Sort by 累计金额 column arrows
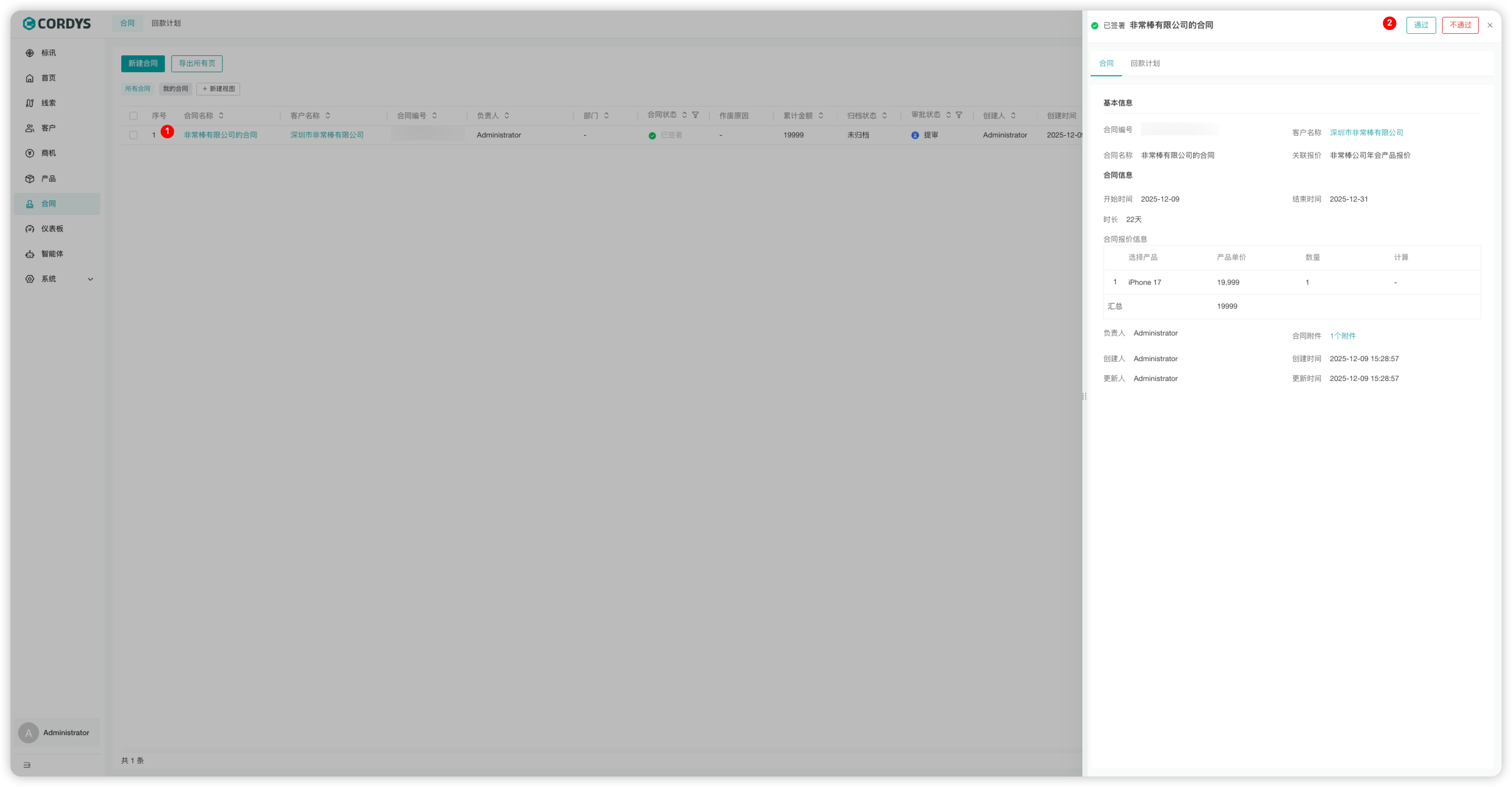 821,115
